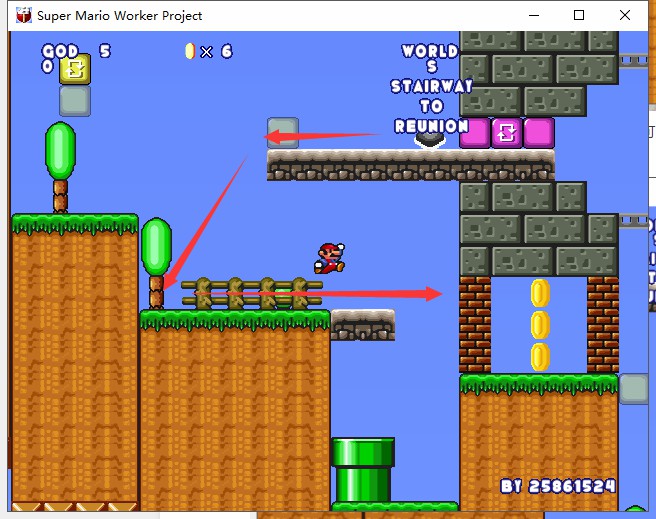The image size is (656, 519).
Task: Click the small stone ledge above the pipe
Action: (363, 325)
